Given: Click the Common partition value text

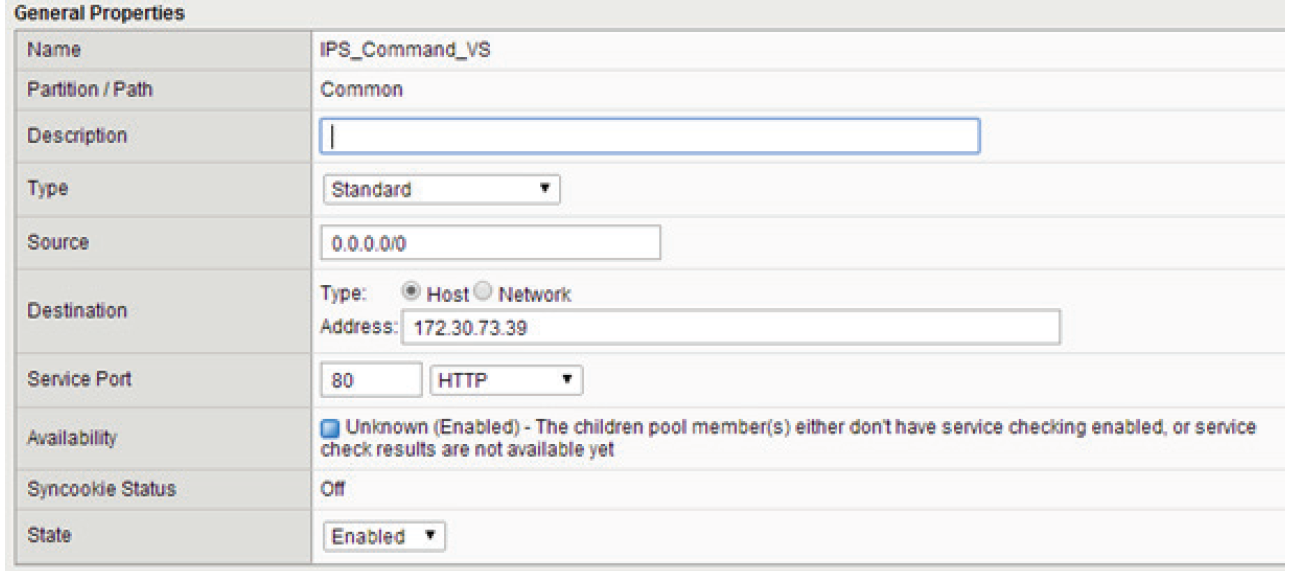Looking at the screenshot, I should (x=362, y=89).
